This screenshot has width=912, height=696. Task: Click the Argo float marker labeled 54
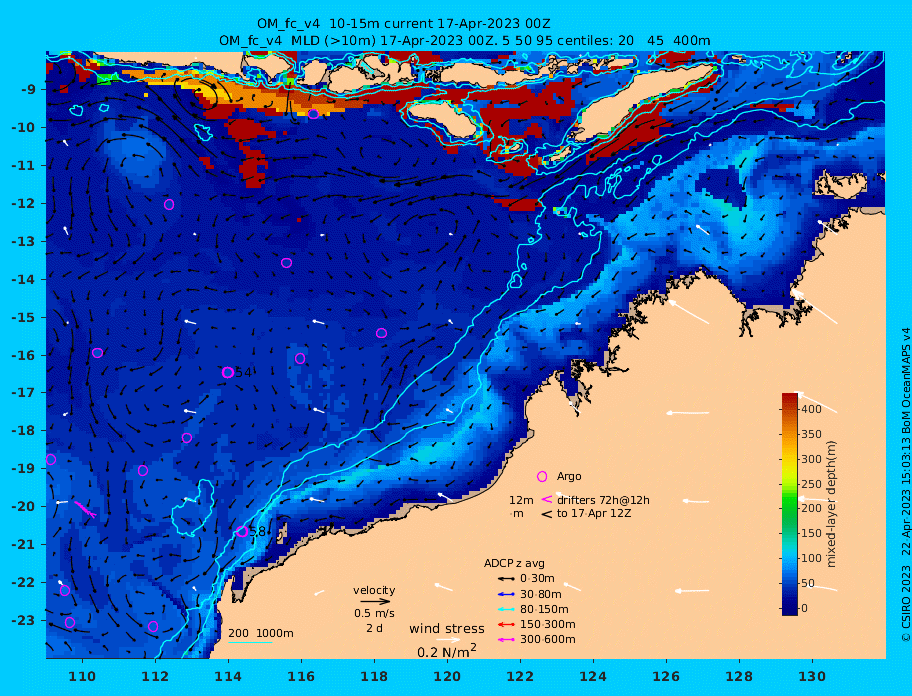click(228, 372)
